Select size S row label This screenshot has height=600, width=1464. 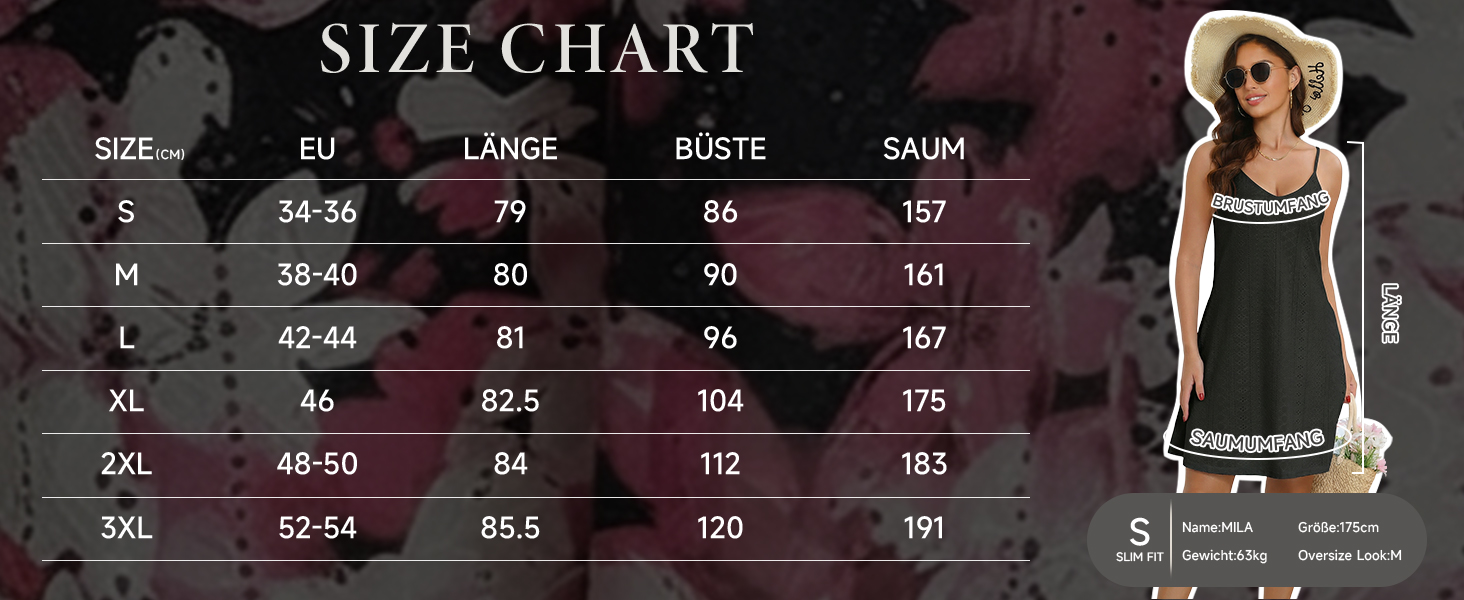tap(126, 212)
